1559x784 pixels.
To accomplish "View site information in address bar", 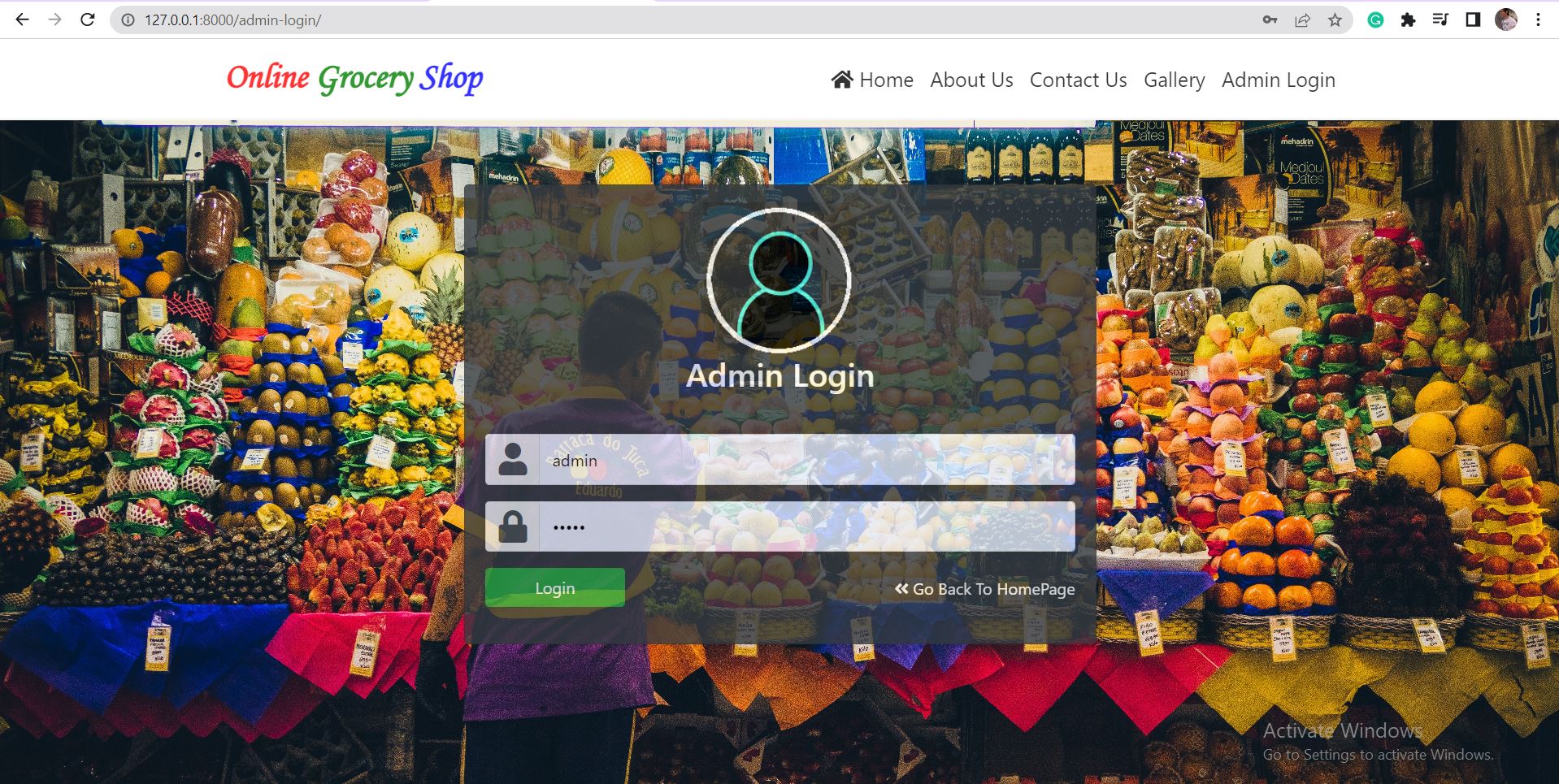I will [x=128, y=20].
